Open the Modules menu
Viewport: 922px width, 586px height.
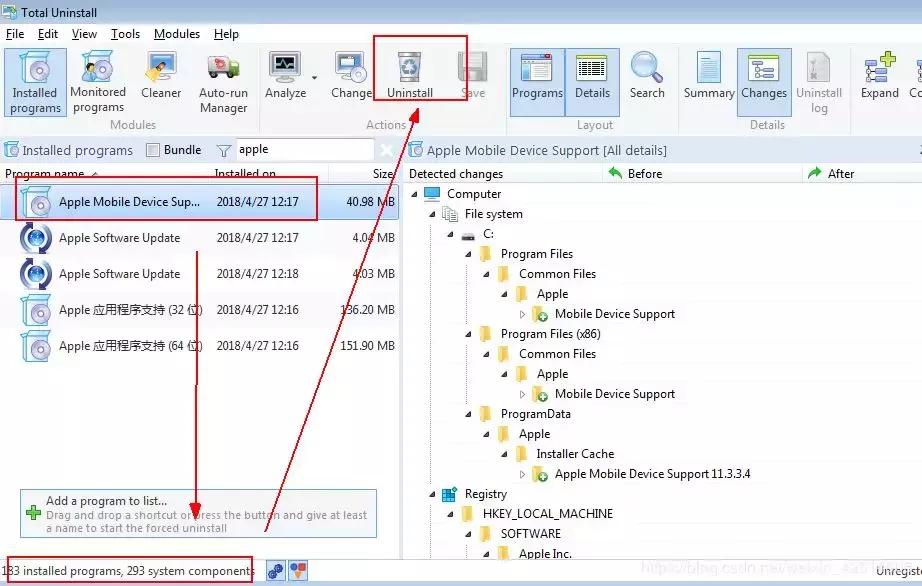[x=176, y=34]
